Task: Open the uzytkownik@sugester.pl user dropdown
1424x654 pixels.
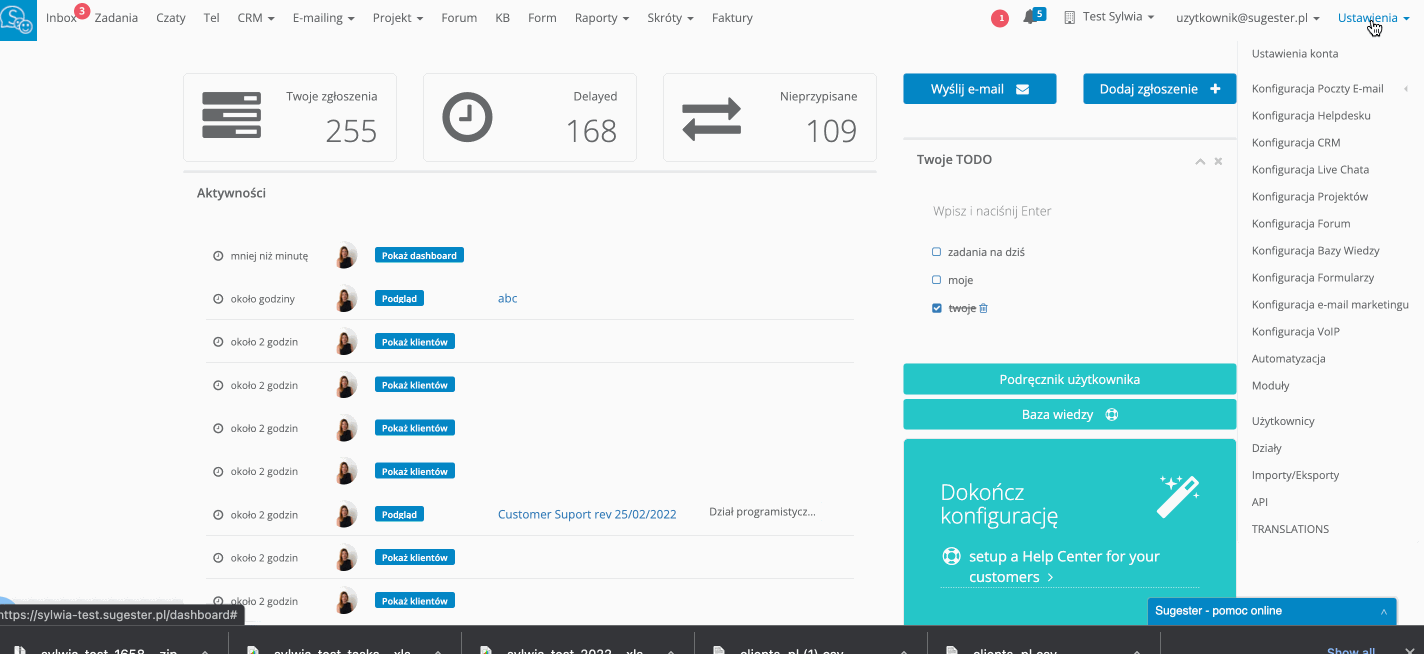Action: point(1247,18)
